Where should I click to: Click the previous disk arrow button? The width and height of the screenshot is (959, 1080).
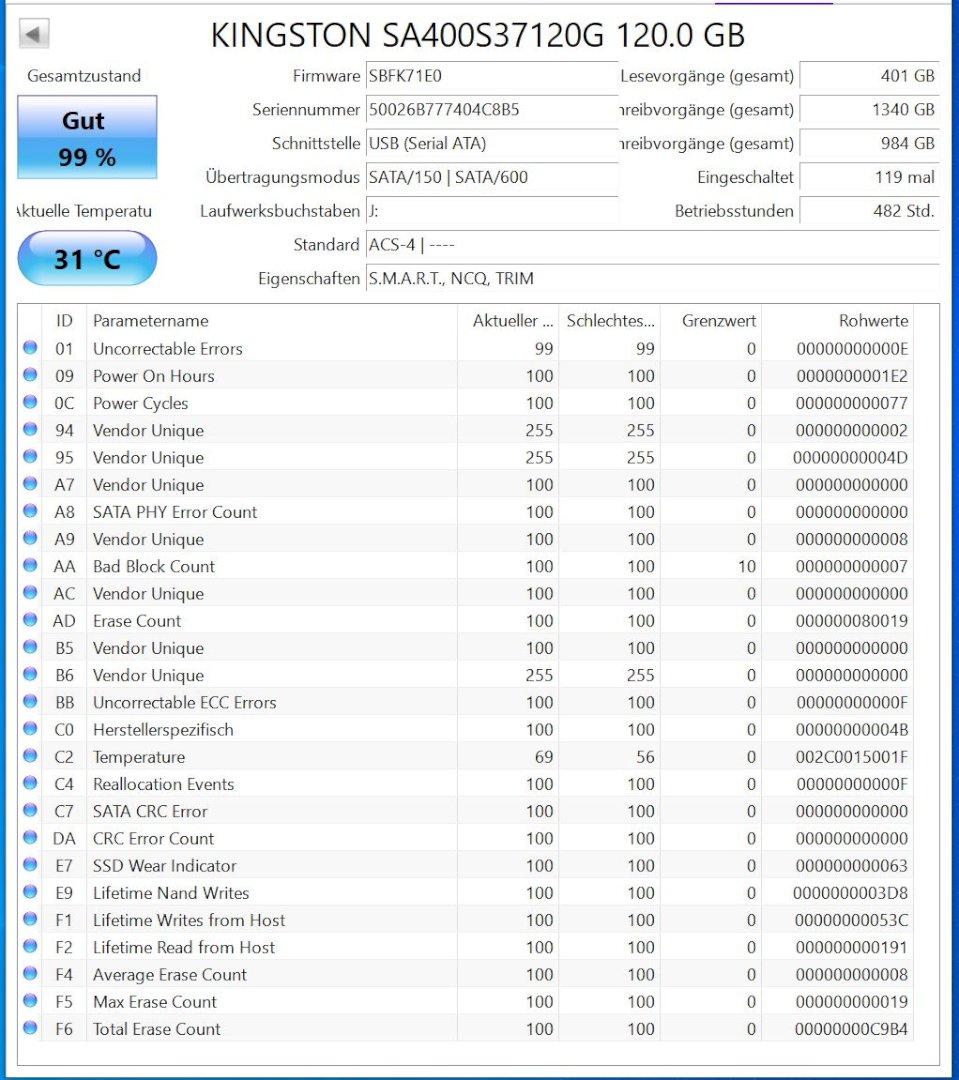pyautogui.click(x=34, y=35)
